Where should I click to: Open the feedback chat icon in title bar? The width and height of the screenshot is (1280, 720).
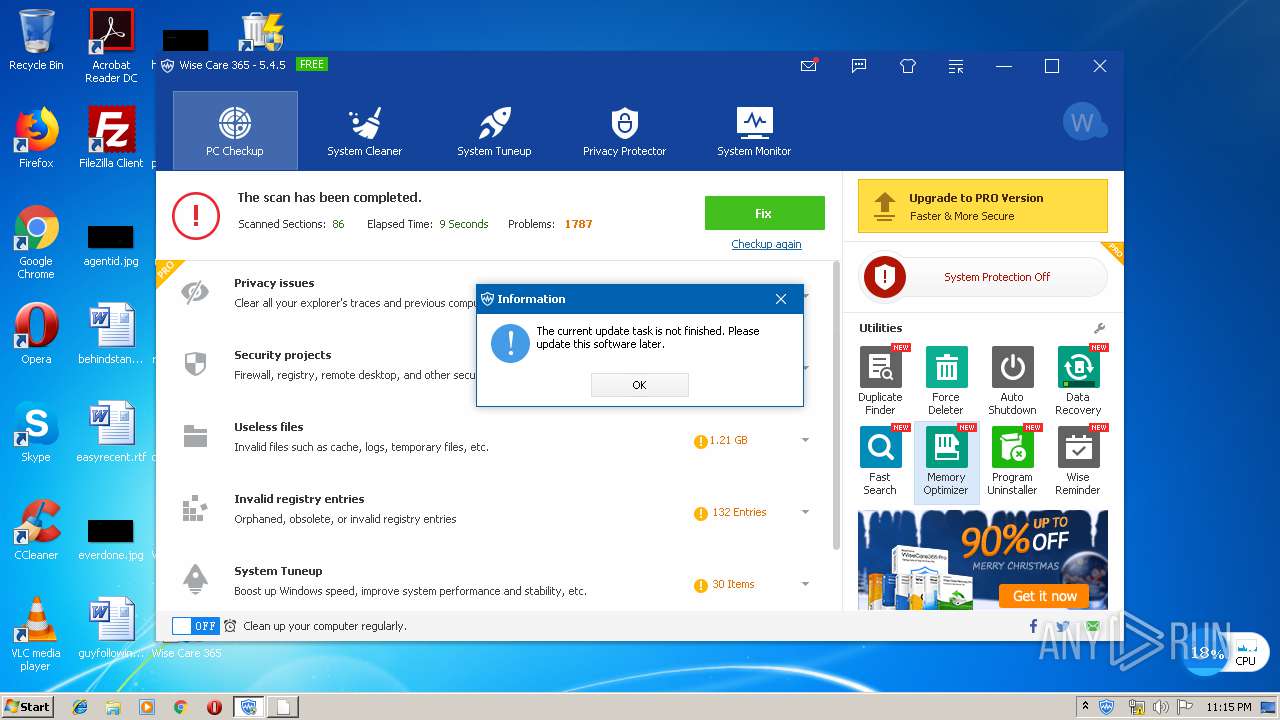pyautogui.click(x=858, y=66)
